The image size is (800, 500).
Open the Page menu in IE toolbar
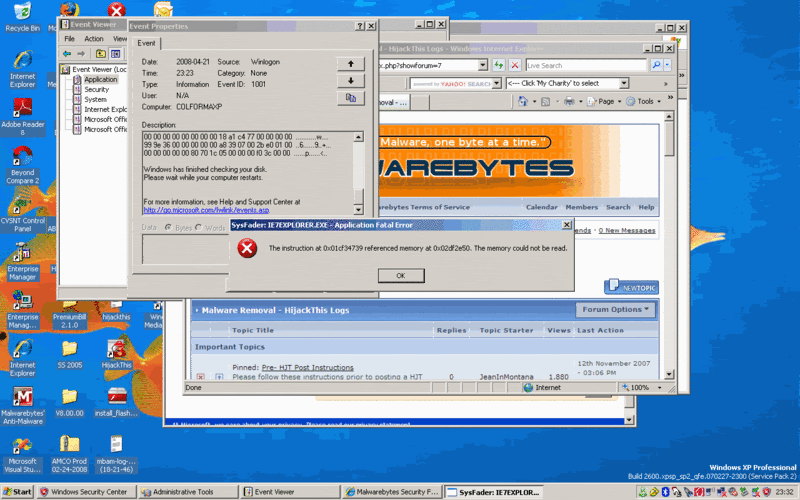point(605,102)
